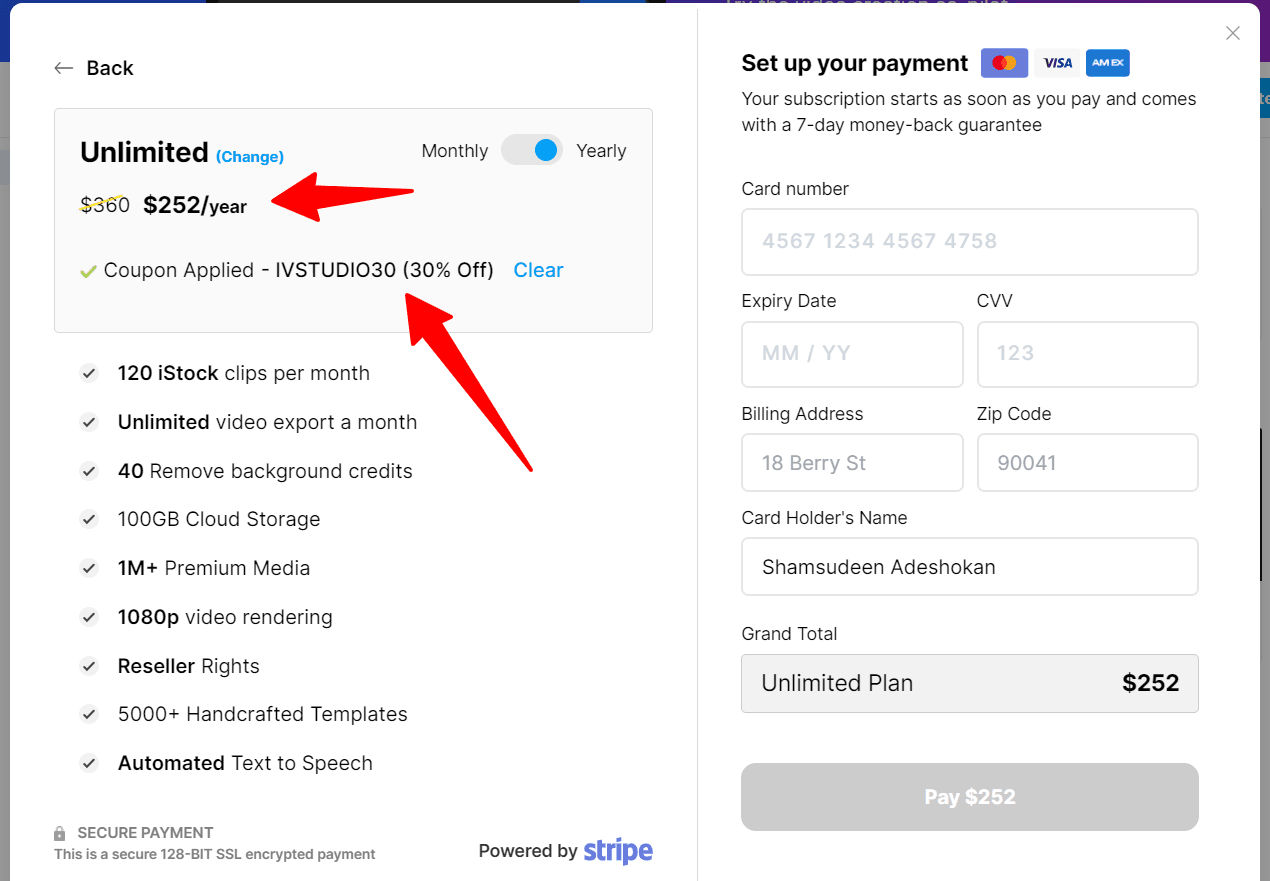Click the Stripe logo
1270x881 pixels.
pyautogui.click(x=617, y=851)
